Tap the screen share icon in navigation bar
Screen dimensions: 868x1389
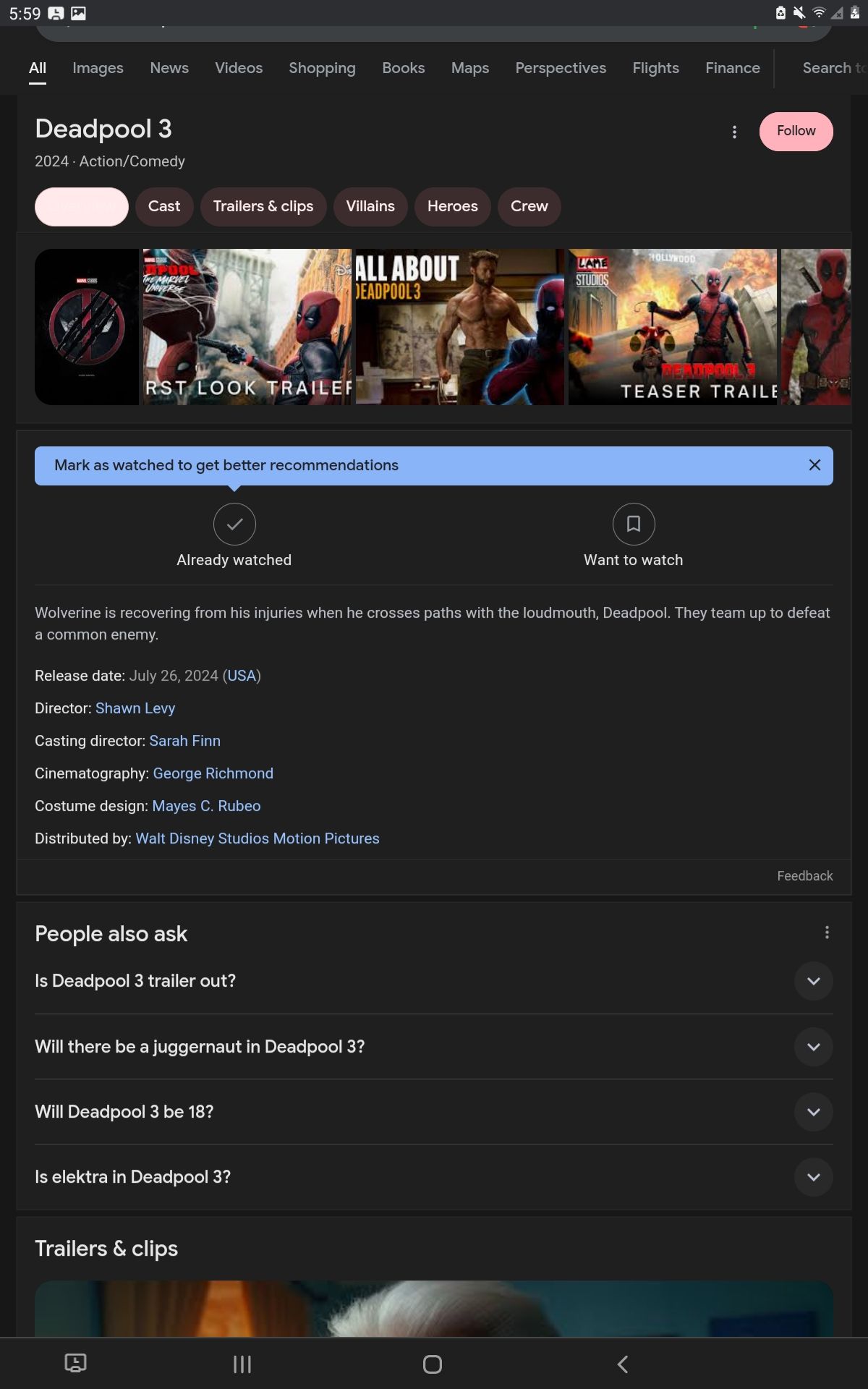(75, 1363)
